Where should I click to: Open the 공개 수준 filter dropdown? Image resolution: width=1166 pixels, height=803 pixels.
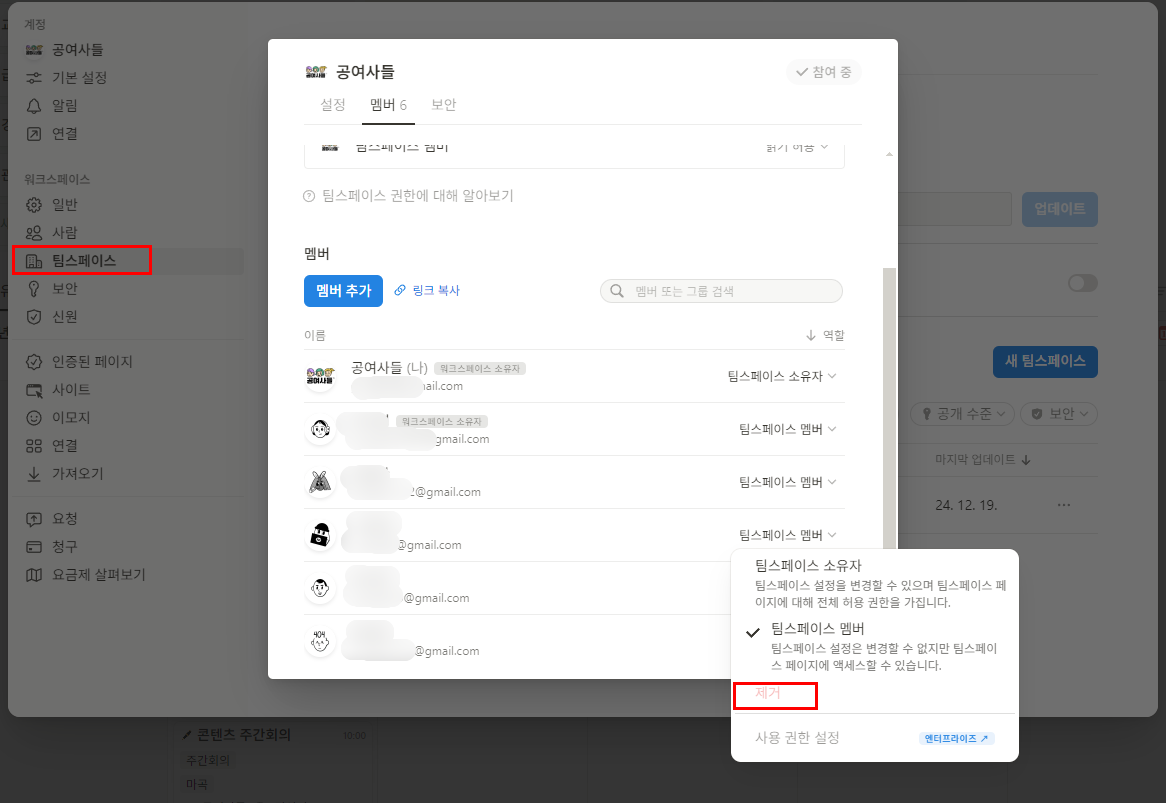(962, 413)
